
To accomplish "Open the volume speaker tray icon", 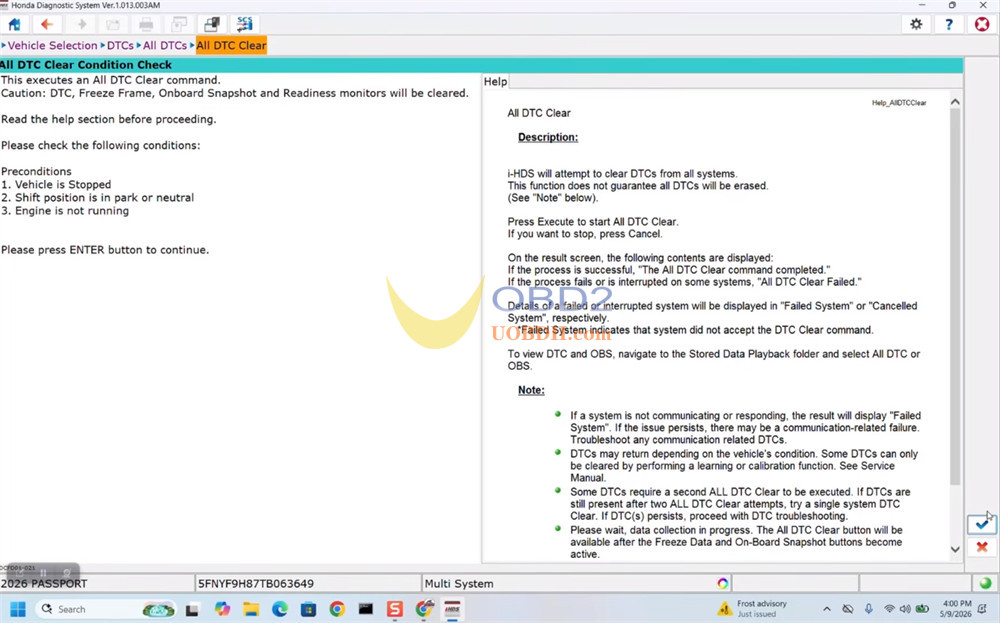I will tap(904, 609).
